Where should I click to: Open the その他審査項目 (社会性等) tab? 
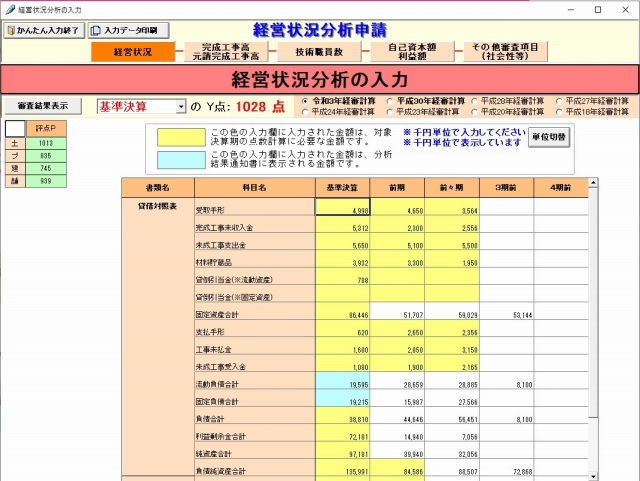(505, 52)
